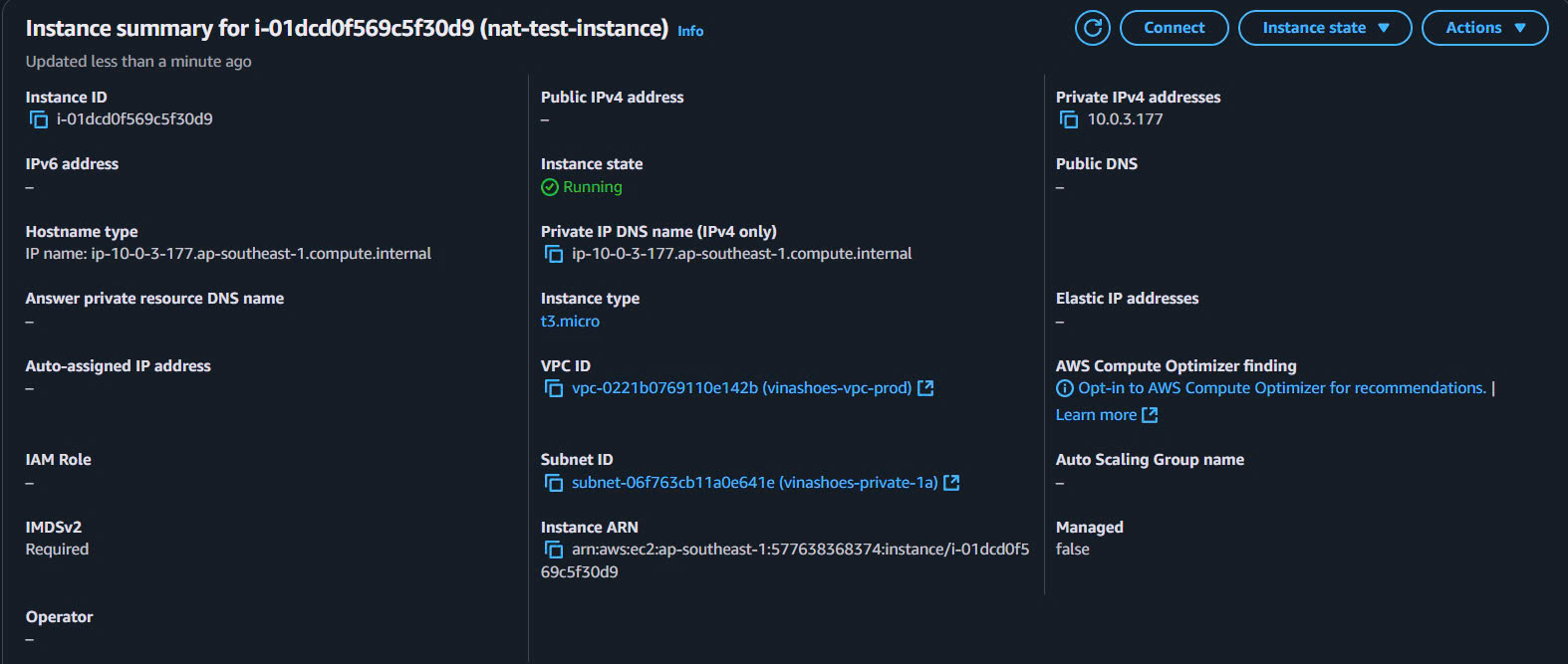Screen dimensions: 1568x664
Task: Open vinashoes-vpc-prod via its external link icon
Action: pos(925,387)
